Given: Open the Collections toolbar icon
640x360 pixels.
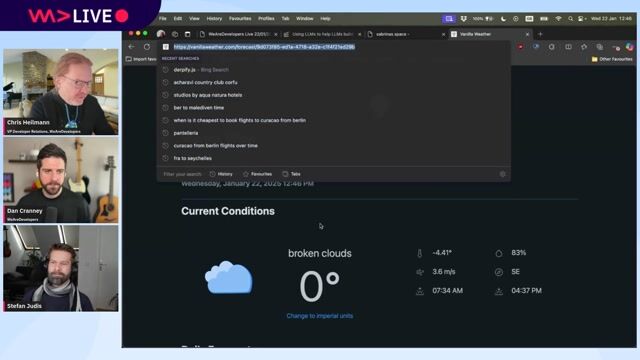Looking at the screenshot, I should [600, 47].
